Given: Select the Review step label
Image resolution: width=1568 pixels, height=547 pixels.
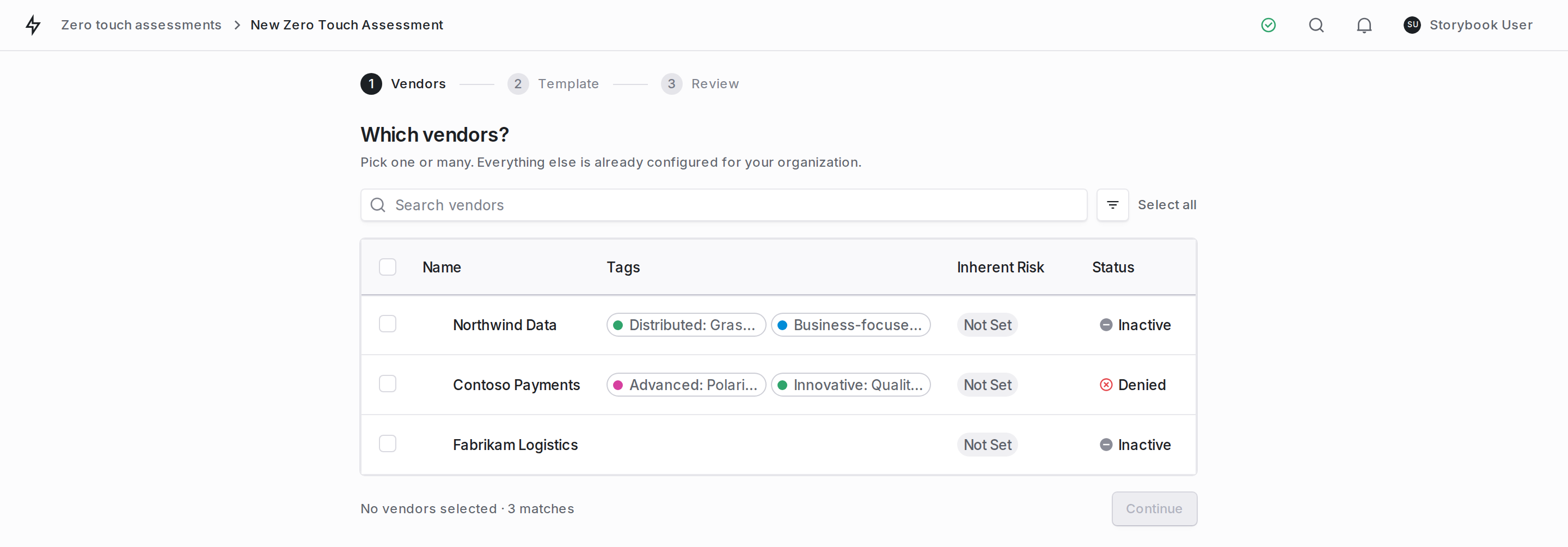Looking at the screenshot, I should pos(715,84).
